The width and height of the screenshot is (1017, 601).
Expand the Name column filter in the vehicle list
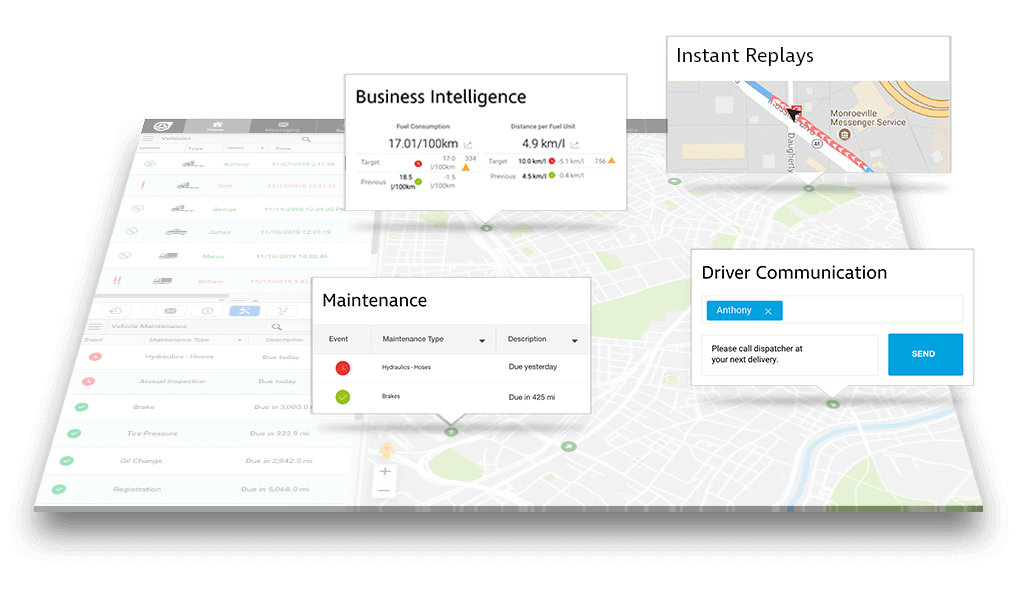[261, 148]
